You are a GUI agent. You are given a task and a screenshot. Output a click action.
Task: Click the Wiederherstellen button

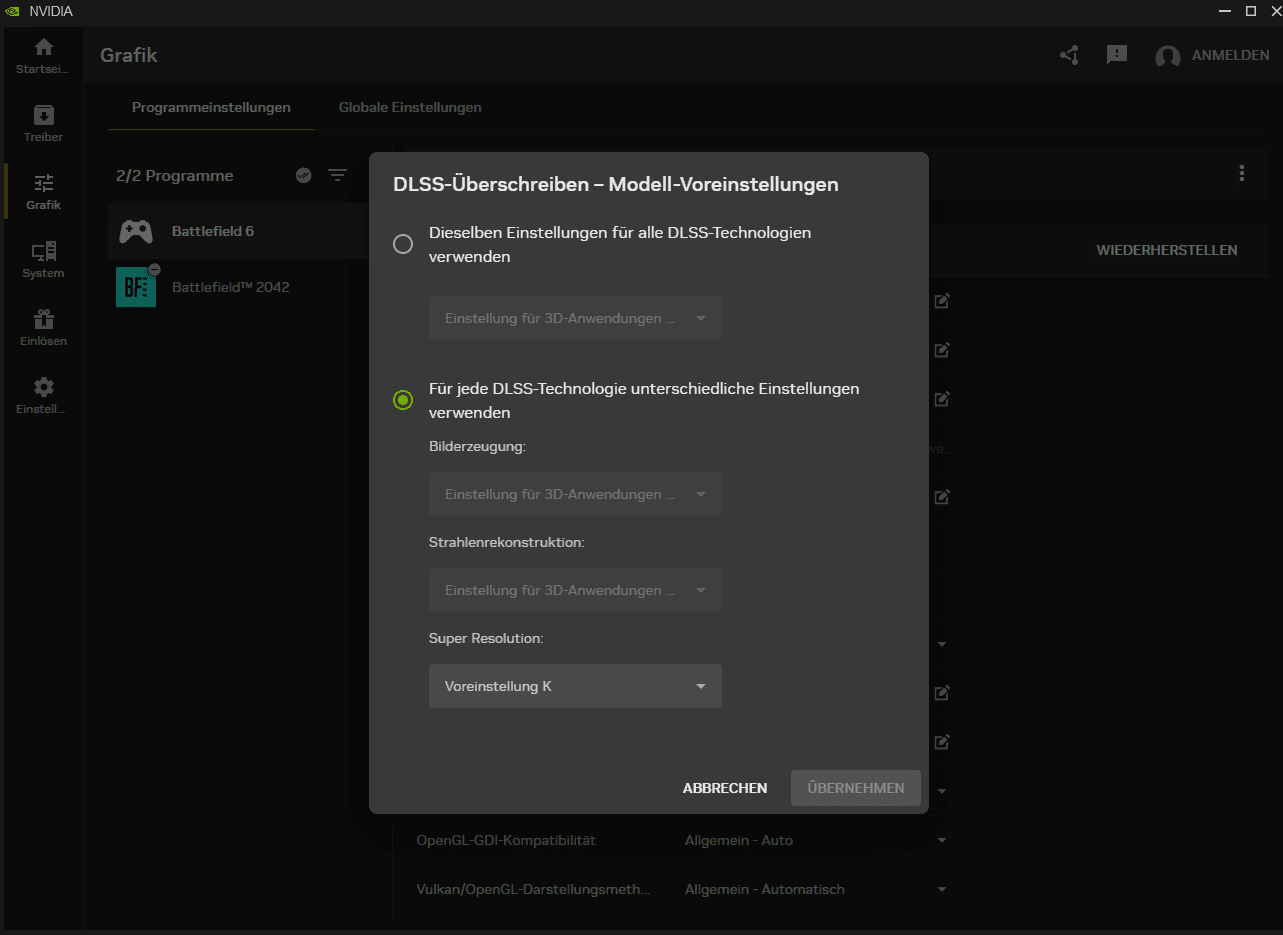(1167, 250)
